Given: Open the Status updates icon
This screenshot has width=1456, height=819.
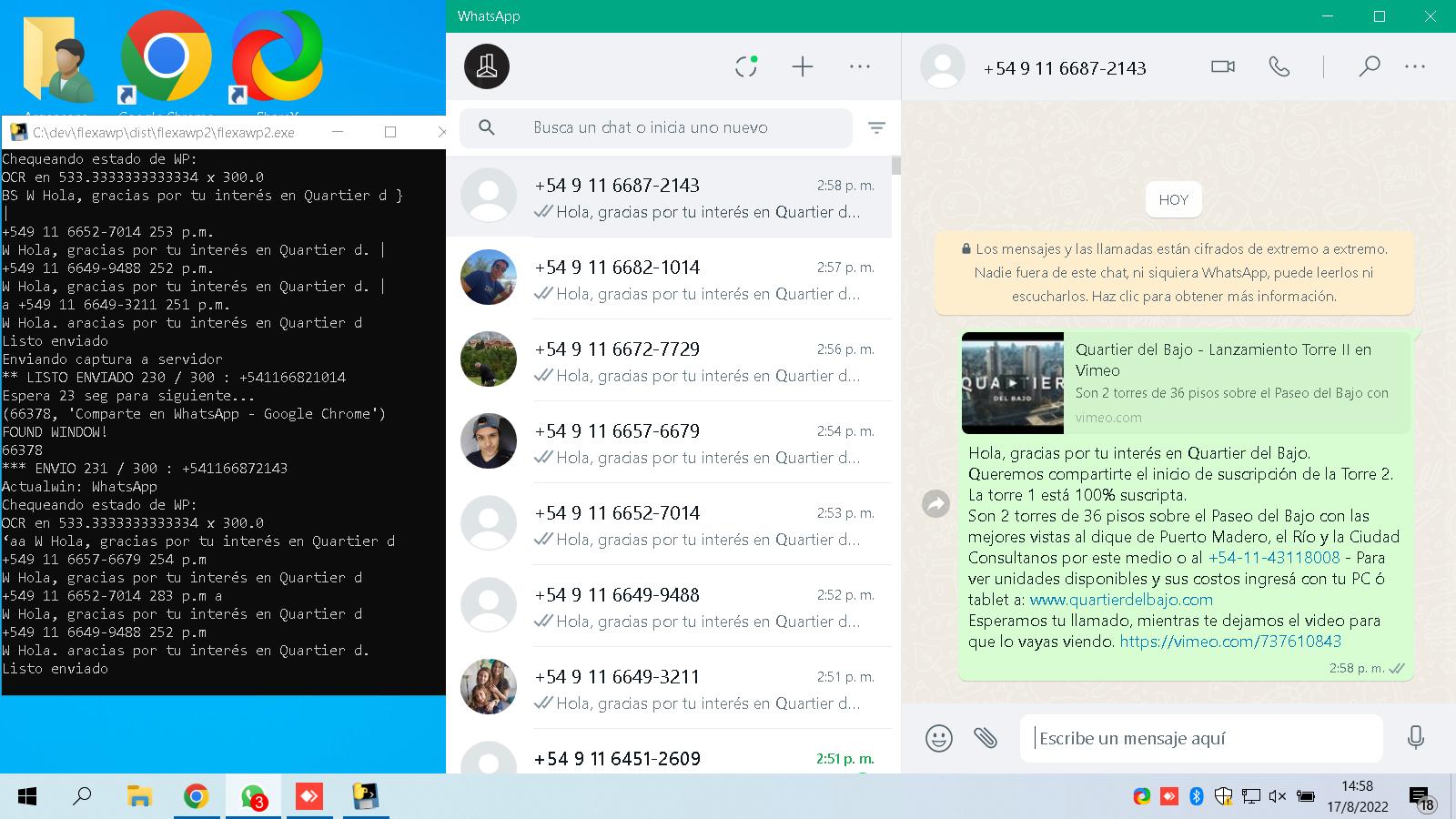Looking at the screenshot, I should point(746,66).
